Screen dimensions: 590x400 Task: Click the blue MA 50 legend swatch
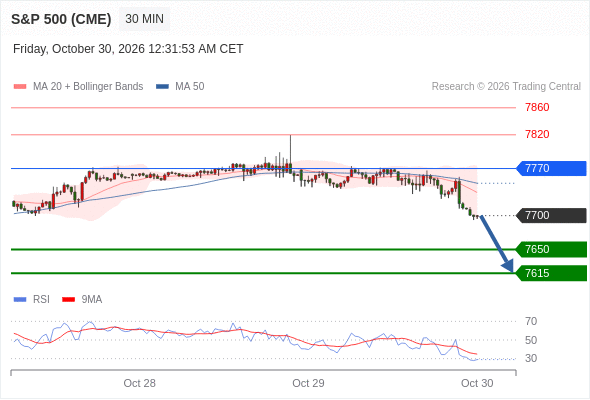coord(162,87)
